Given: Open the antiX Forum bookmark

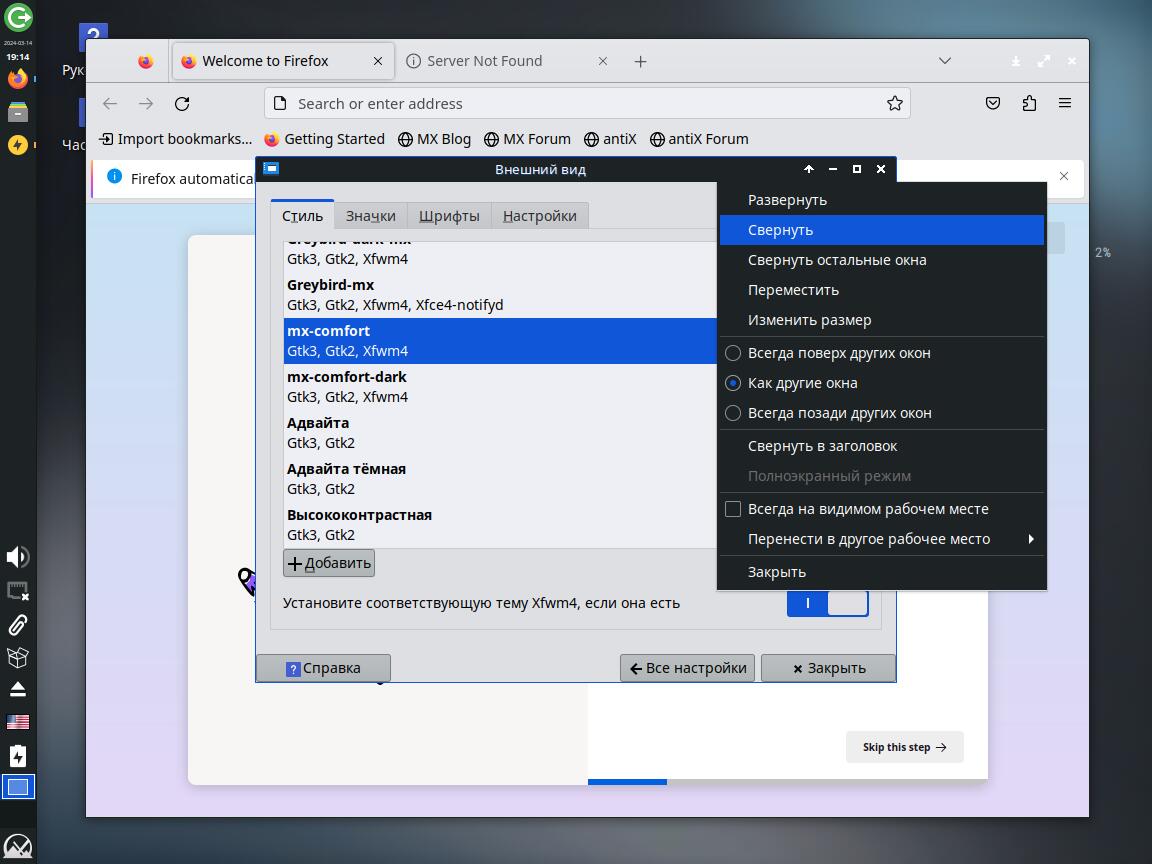Looking at the screenshot, I should [x=699, y=139].
